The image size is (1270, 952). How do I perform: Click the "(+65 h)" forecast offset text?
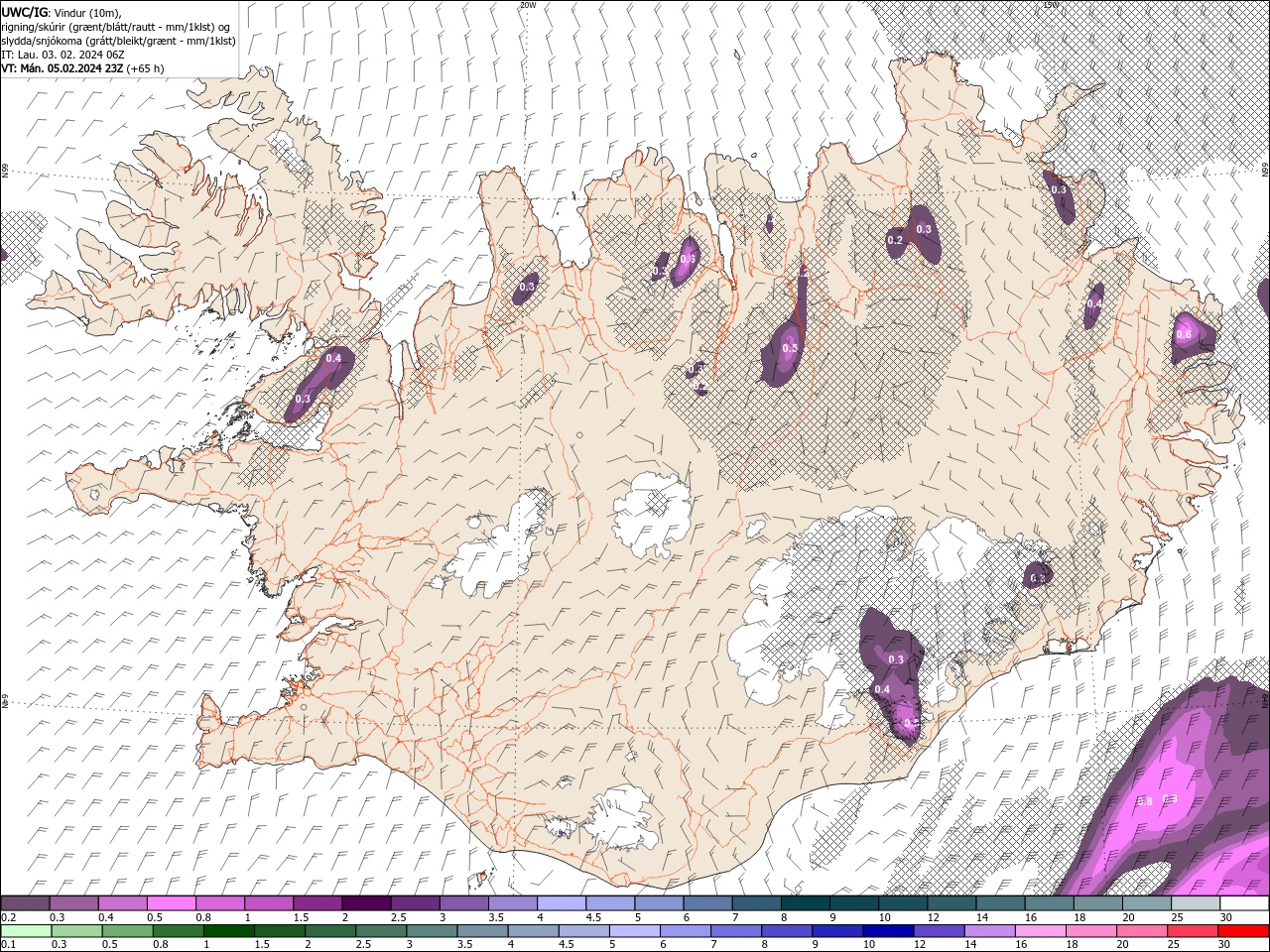146,68
